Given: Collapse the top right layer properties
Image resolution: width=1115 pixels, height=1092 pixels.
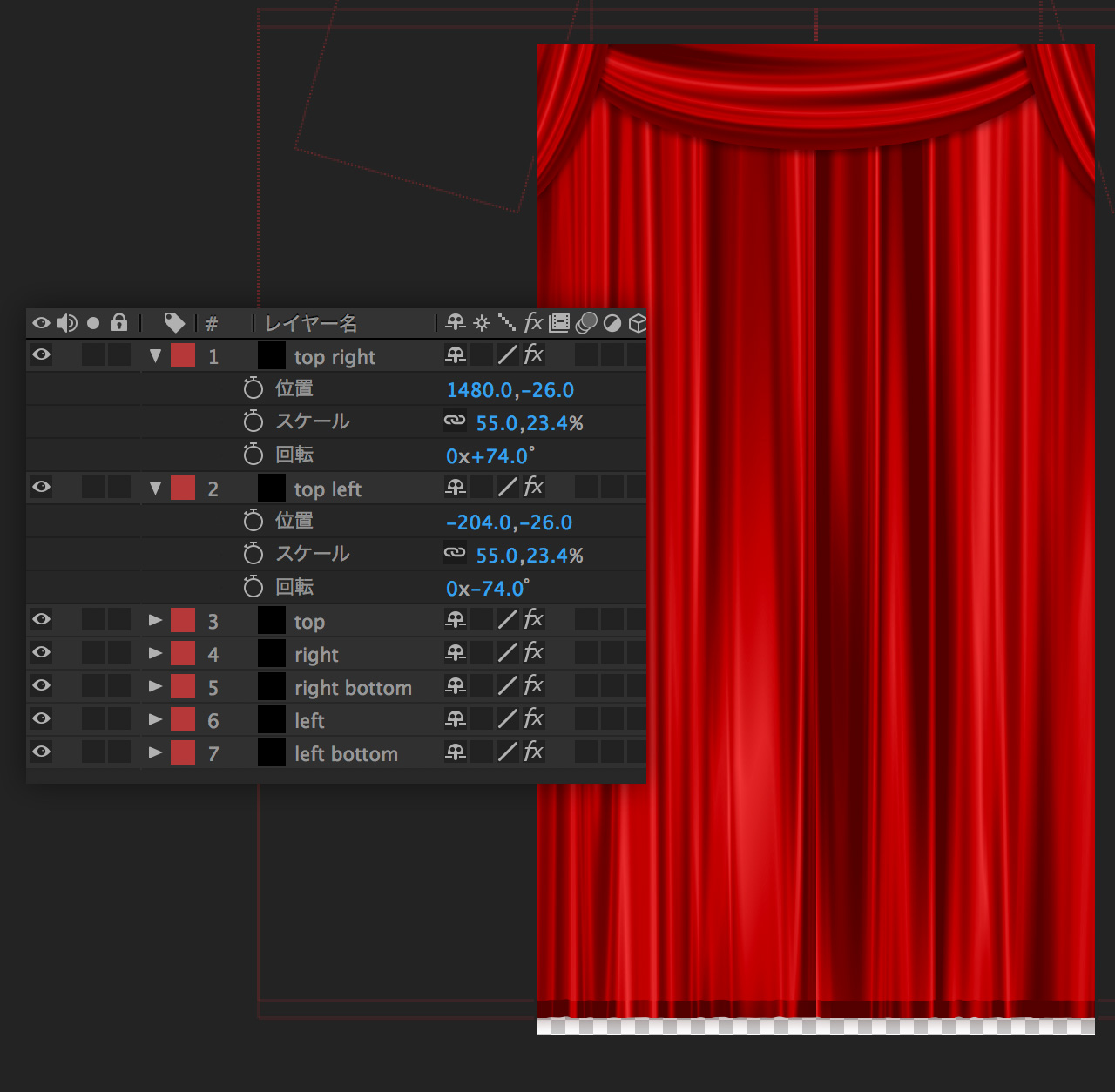Looking at the screenshot, I should [155, 355].
